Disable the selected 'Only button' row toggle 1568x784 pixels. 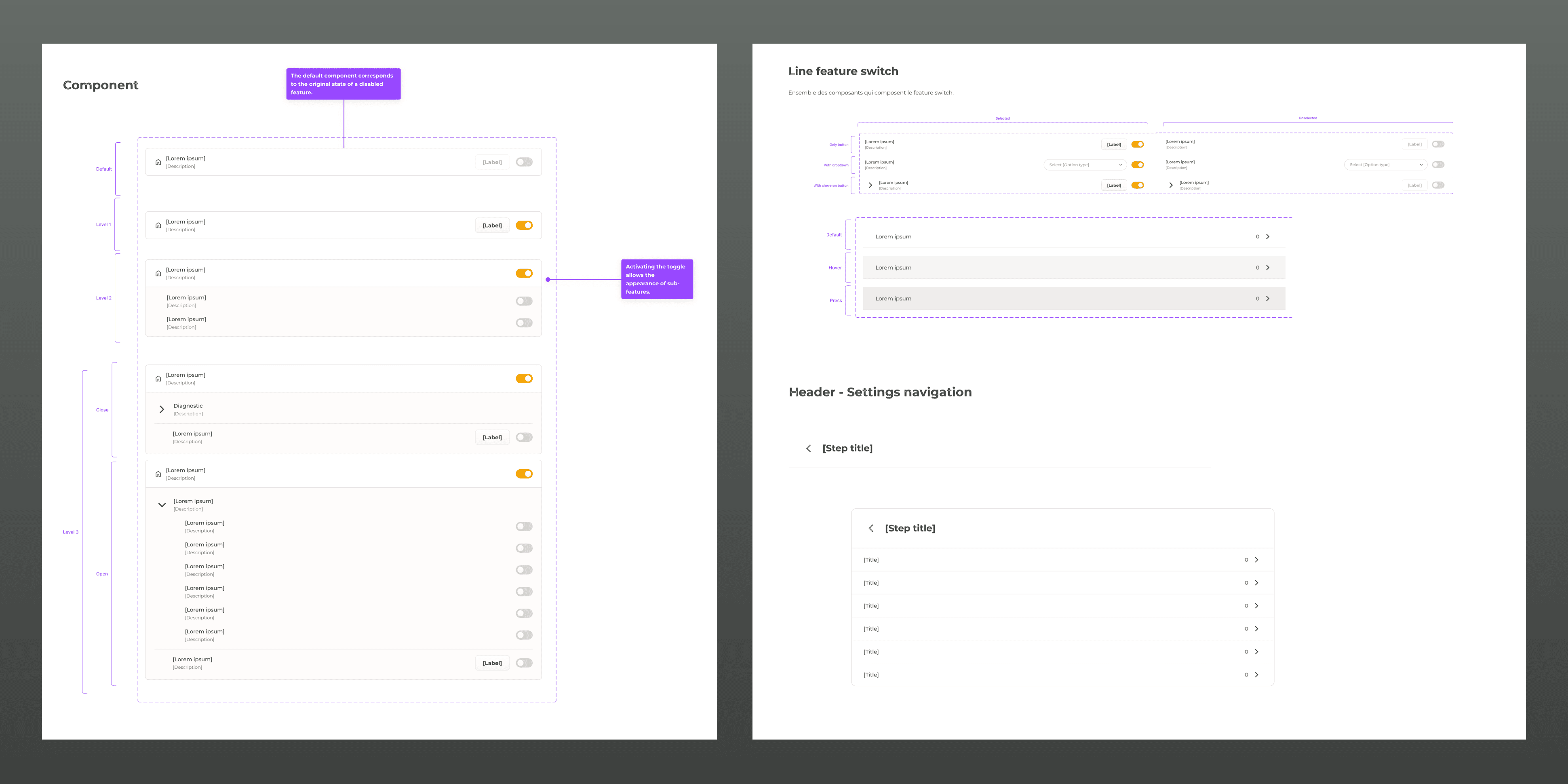(1137, 144)
